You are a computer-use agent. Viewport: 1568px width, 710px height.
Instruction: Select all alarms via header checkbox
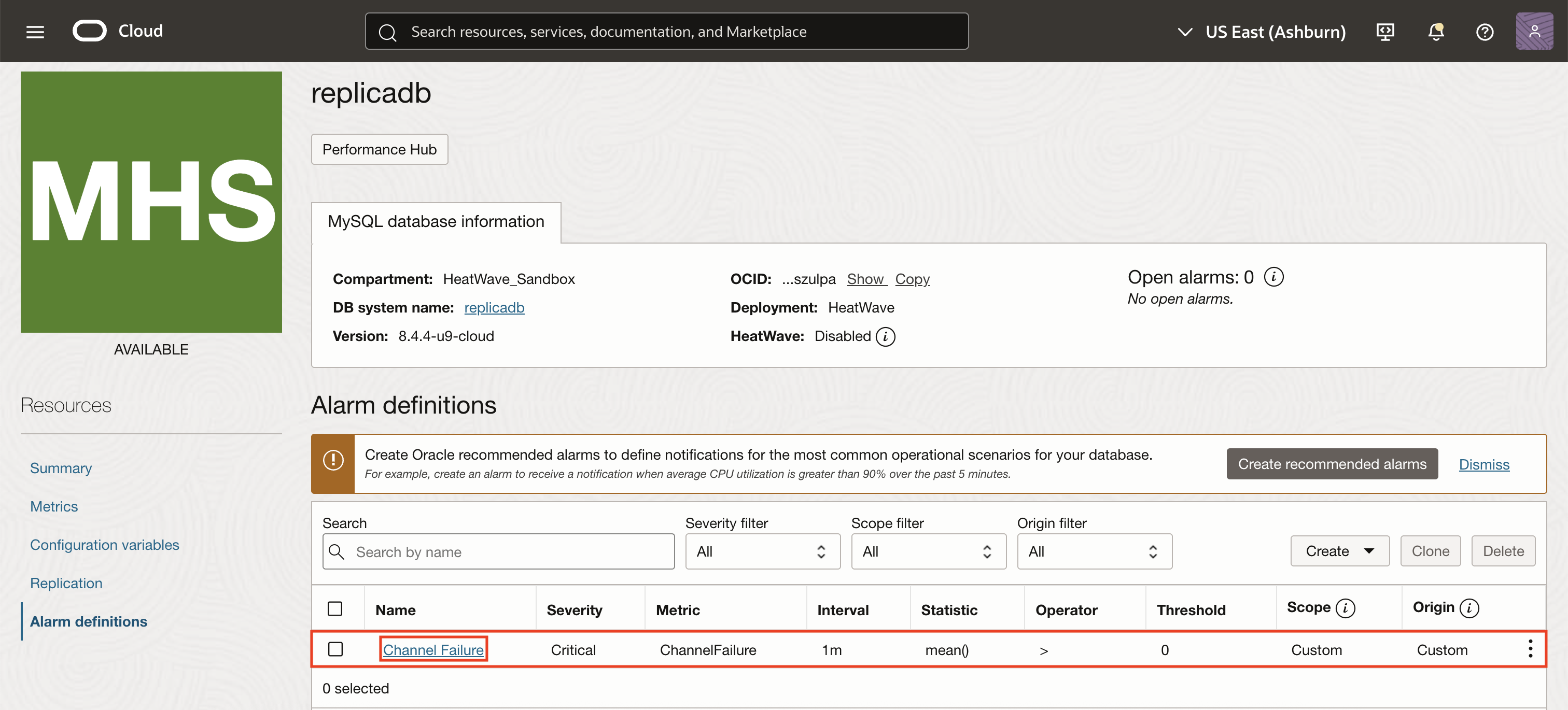337,608
